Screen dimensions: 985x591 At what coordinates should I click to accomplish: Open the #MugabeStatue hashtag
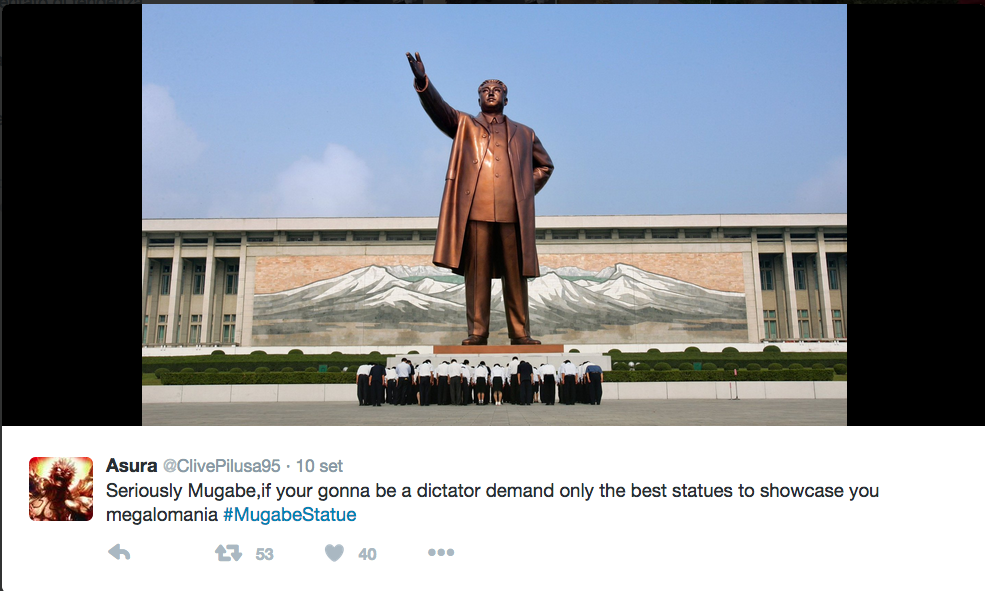point(290,515)
